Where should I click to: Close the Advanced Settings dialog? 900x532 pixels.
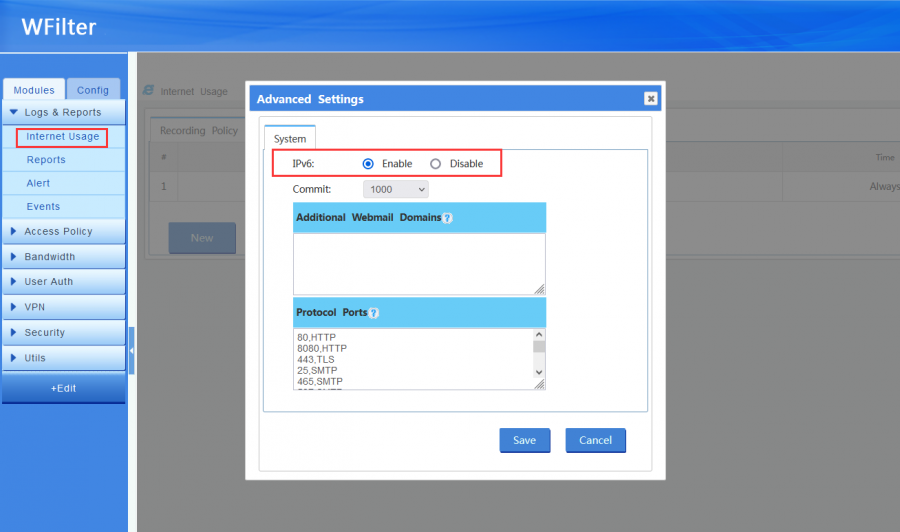click(x=650, y=99)
